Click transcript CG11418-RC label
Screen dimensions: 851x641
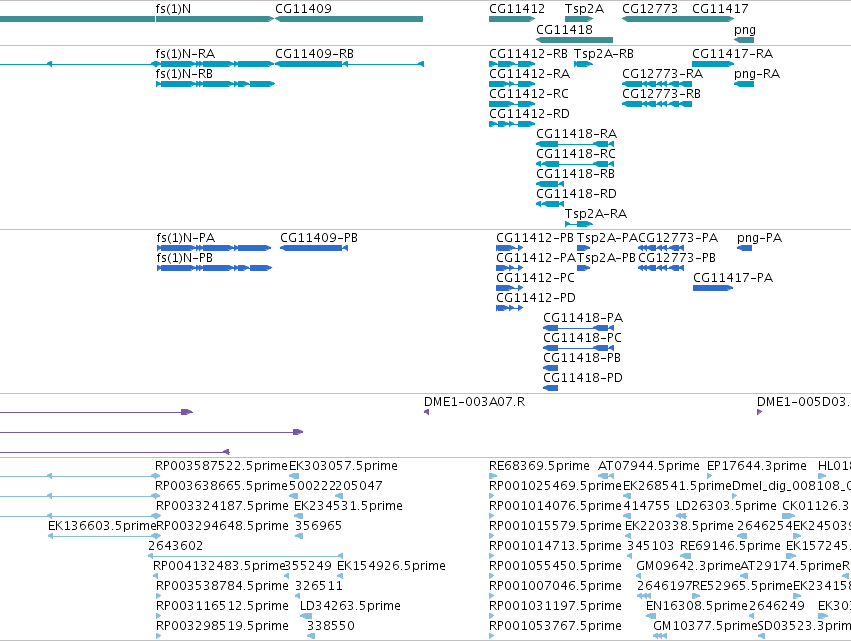tap(576, 154)
